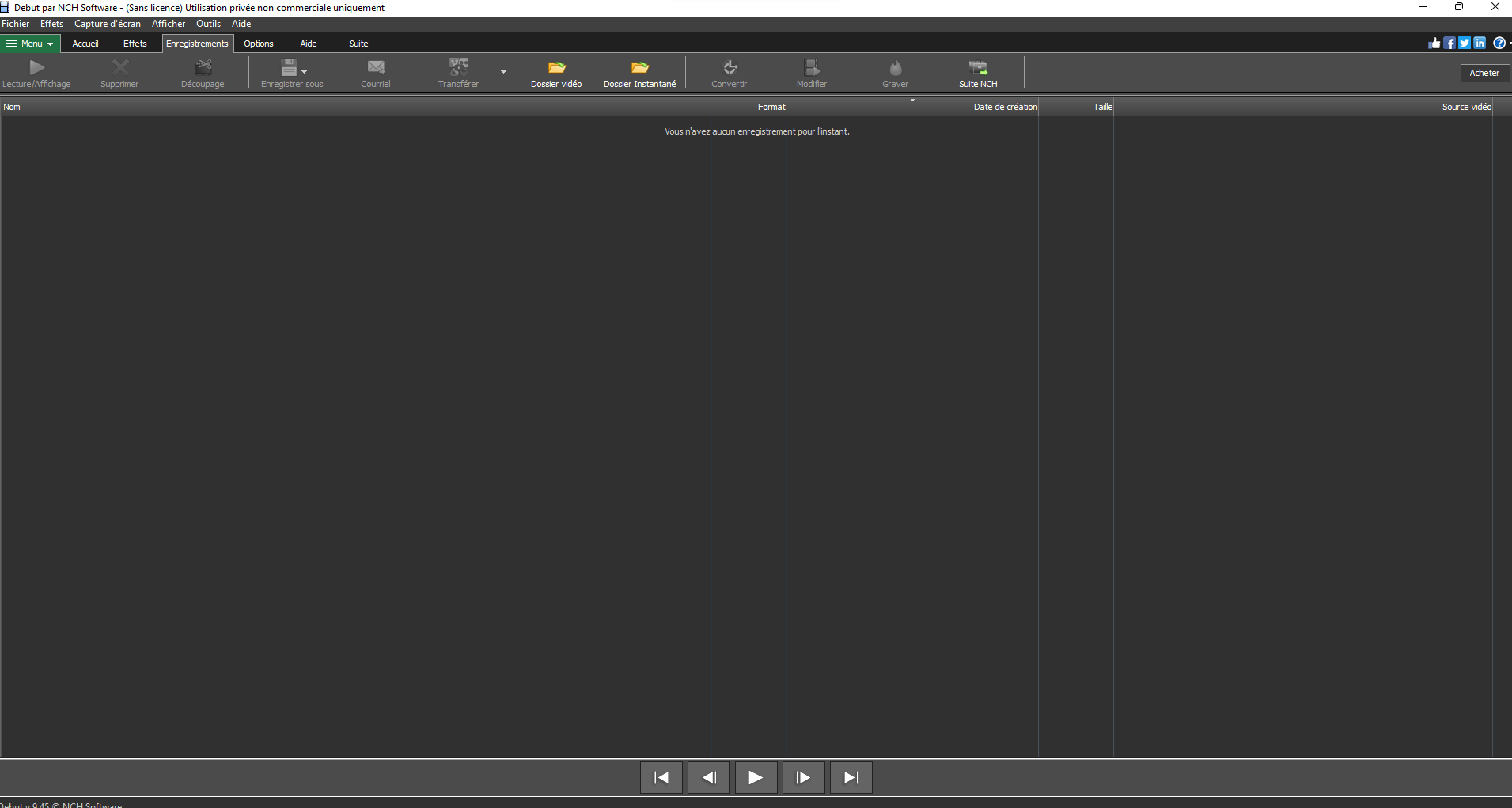Share on Facebook icon
This screenshot has width=1512, height=808.
coord(1449,44)
